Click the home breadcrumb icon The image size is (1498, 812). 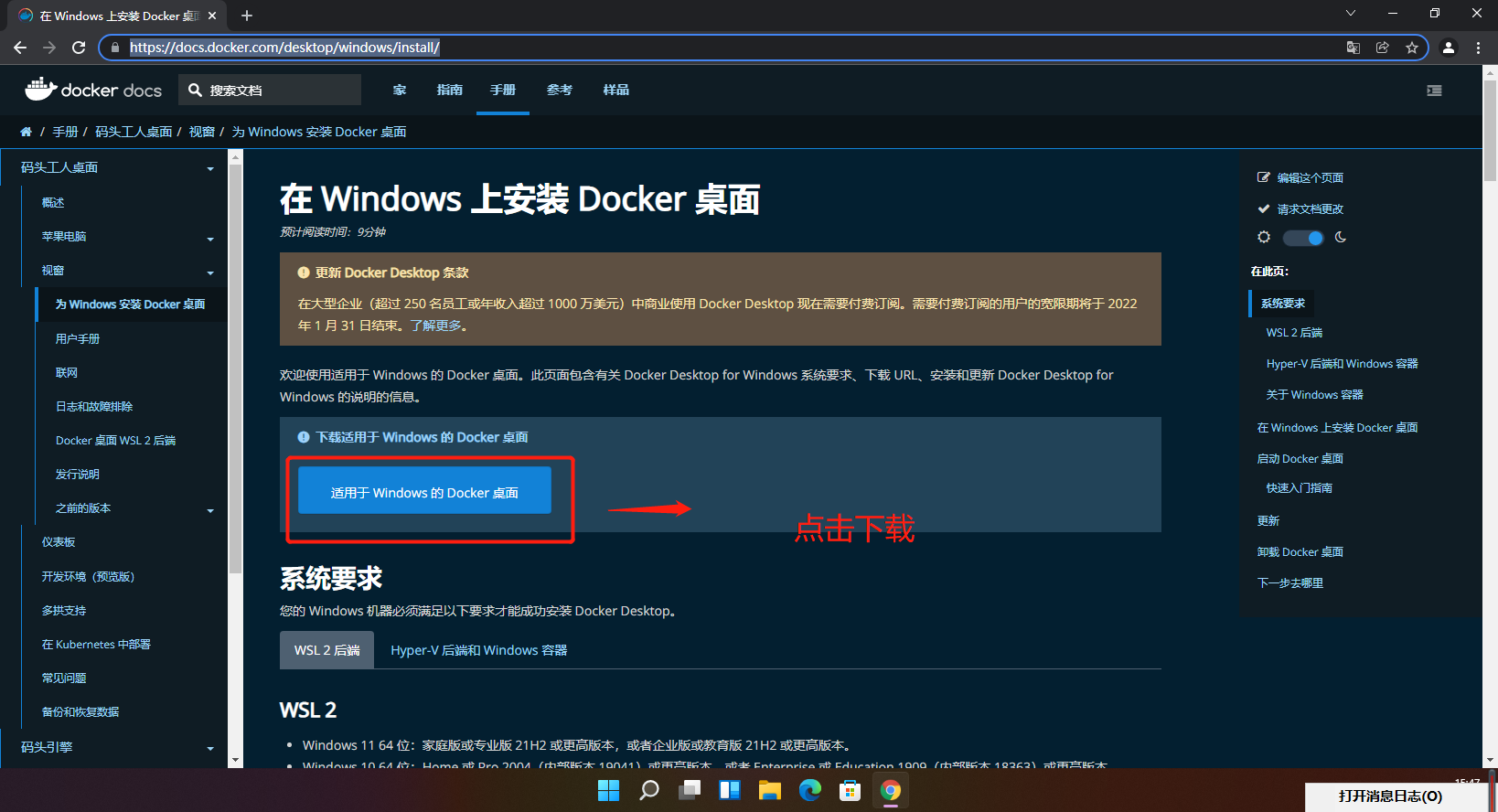pos(26,132)
